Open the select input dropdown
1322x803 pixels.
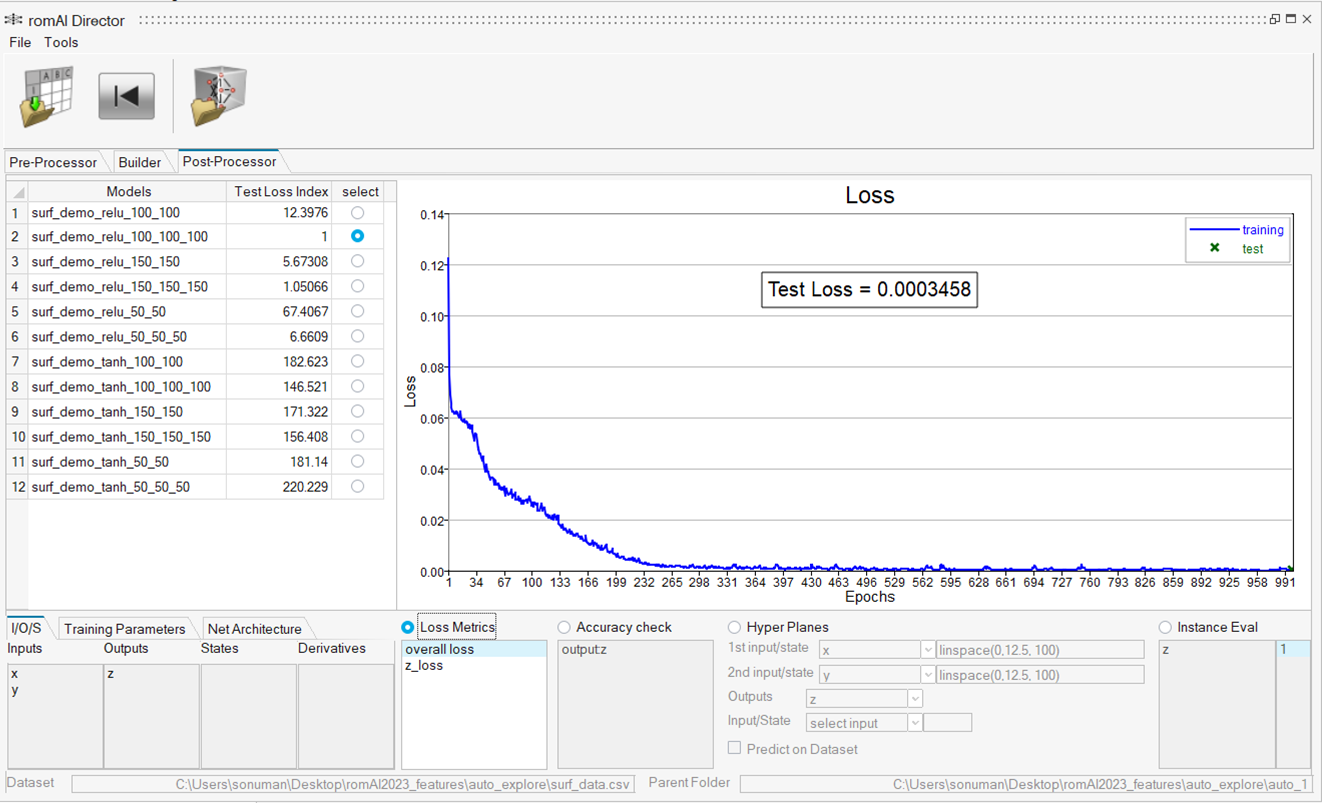914,722
